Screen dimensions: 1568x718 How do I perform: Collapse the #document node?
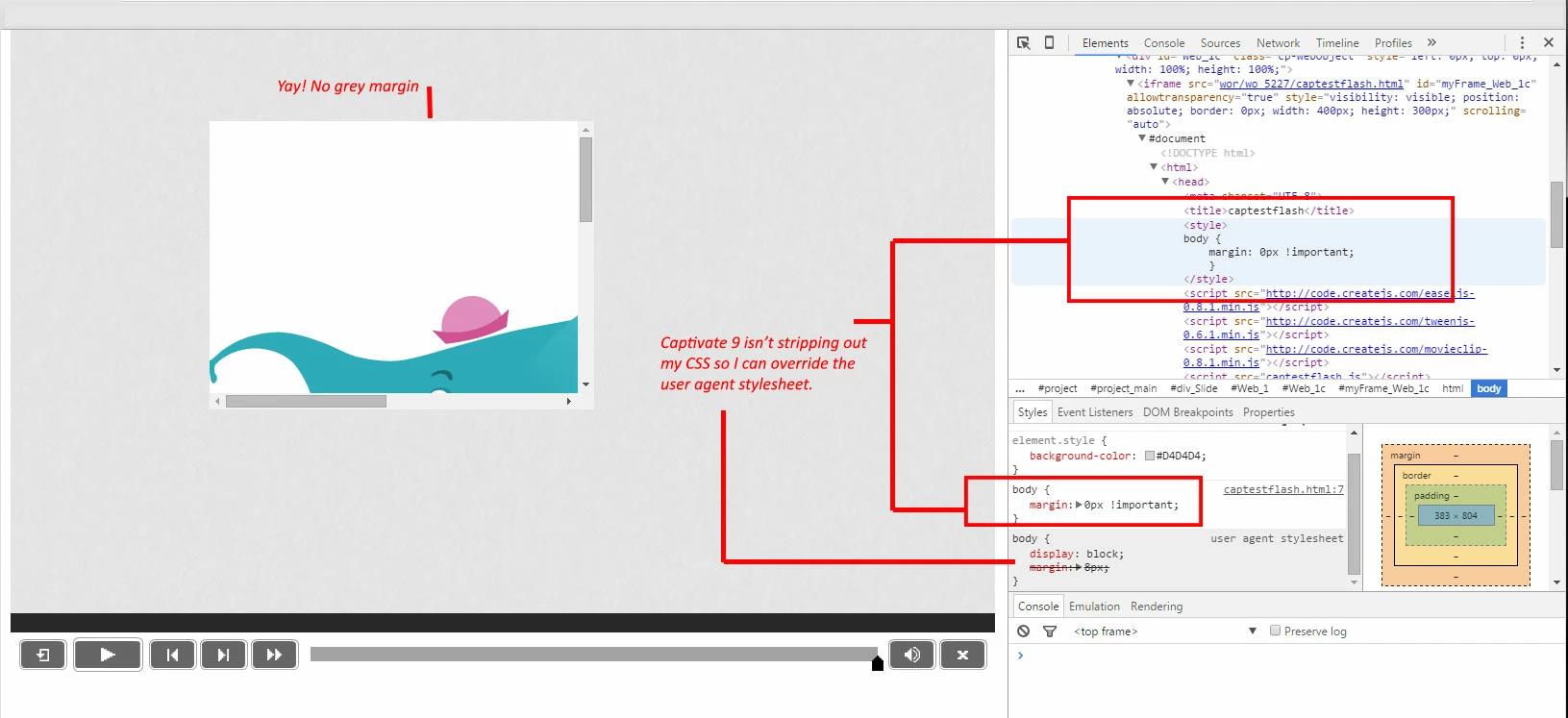(1142, 138)
